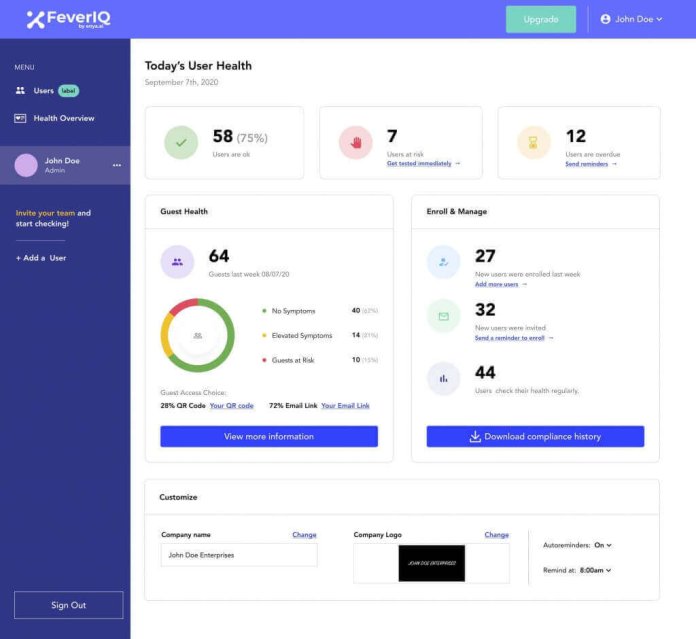The width and height of the screenshot is (696, 639).
Task: Click the purple guests group icon
Action: (x=177, y=262)
